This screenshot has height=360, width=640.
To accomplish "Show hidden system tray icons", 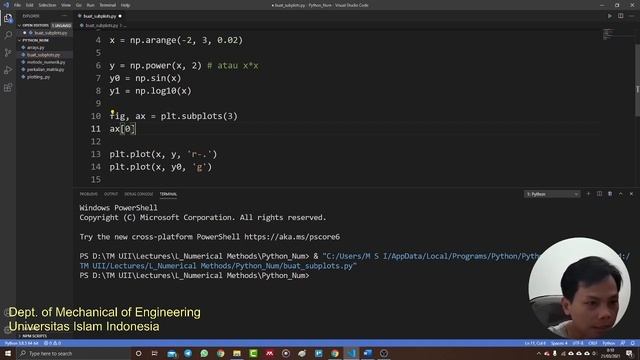I will click(x=538, y=353).
